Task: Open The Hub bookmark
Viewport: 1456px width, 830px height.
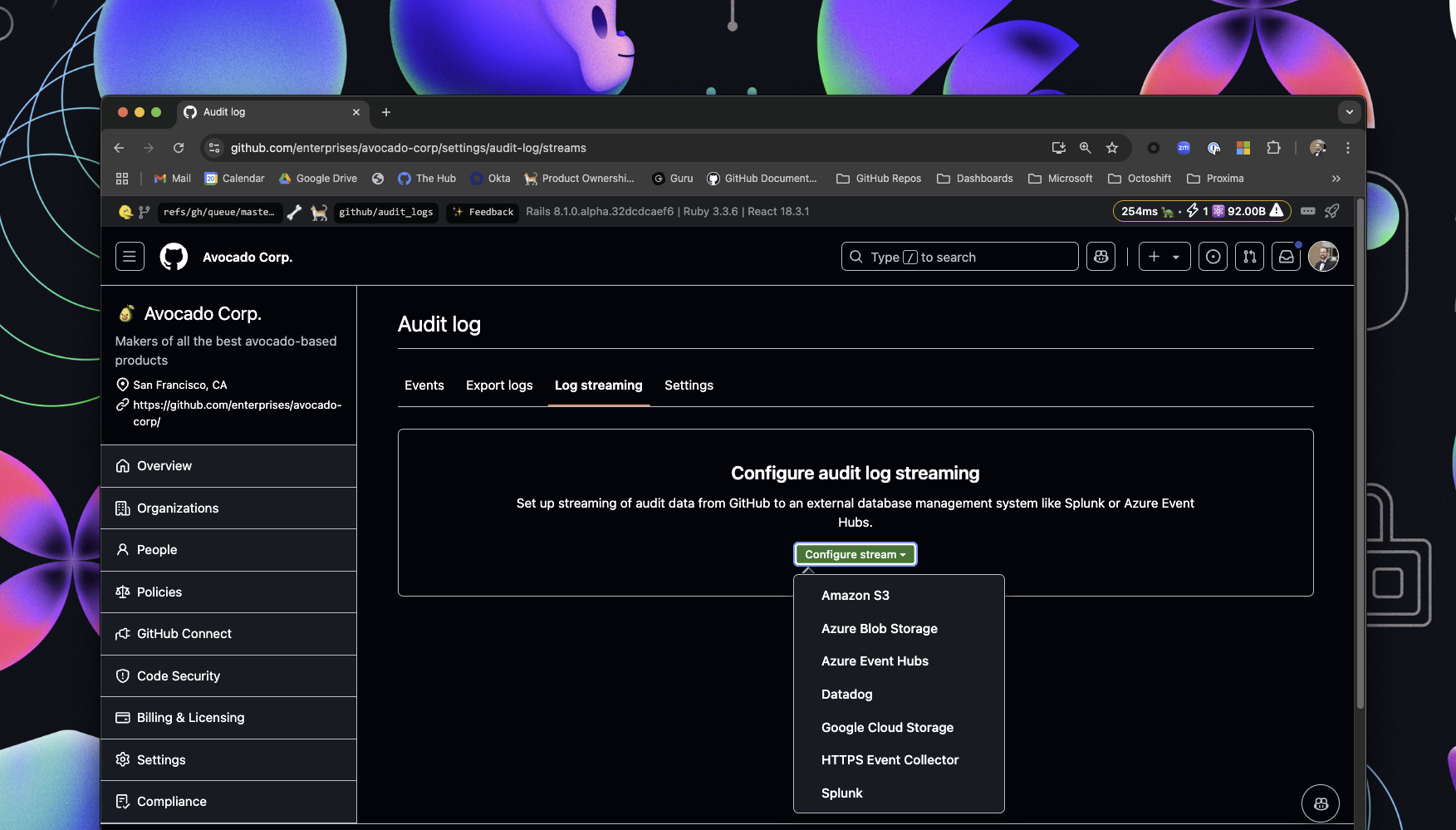Action: (427, 179)
